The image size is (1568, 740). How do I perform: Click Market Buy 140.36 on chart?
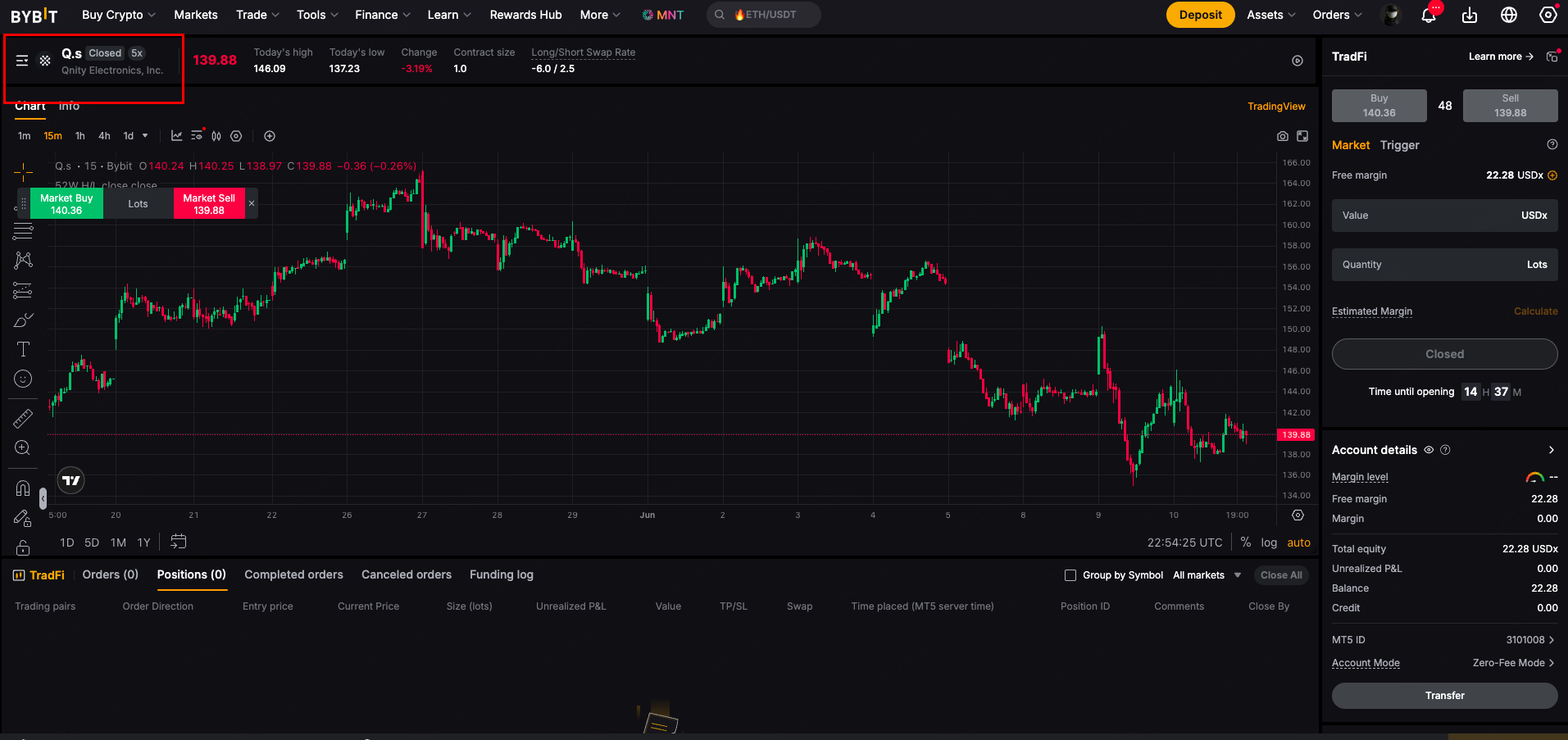(x=66, y=204)
